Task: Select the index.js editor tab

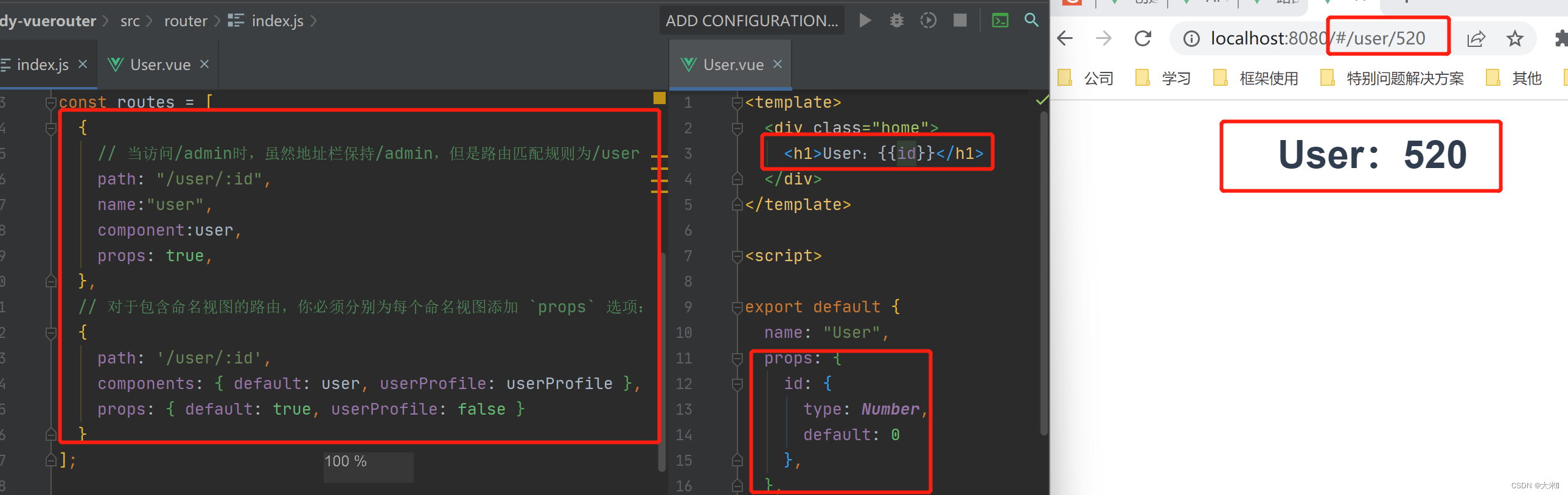Action: [42, 65]
